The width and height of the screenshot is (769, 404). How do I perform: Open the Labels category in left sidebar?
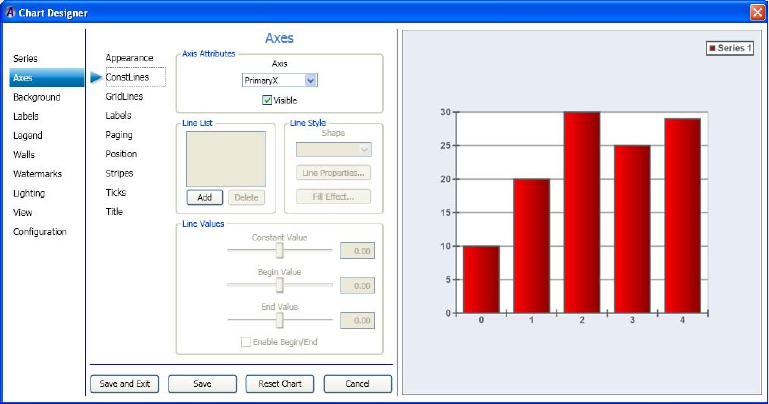pyautogui.click(x=26, y=116)
